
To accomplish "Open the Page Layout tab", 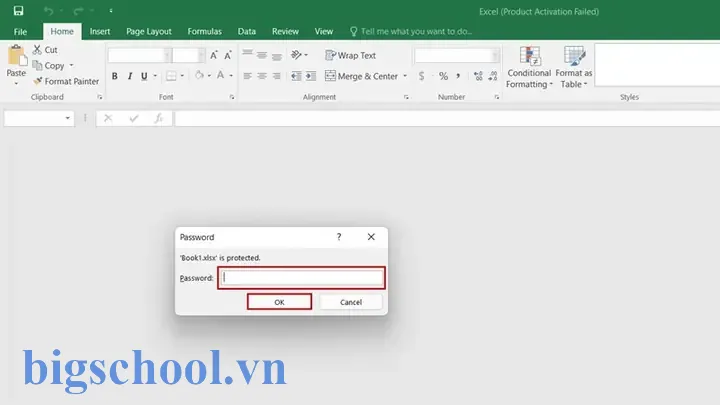I will pyautogui.click(x=149, y=31).
